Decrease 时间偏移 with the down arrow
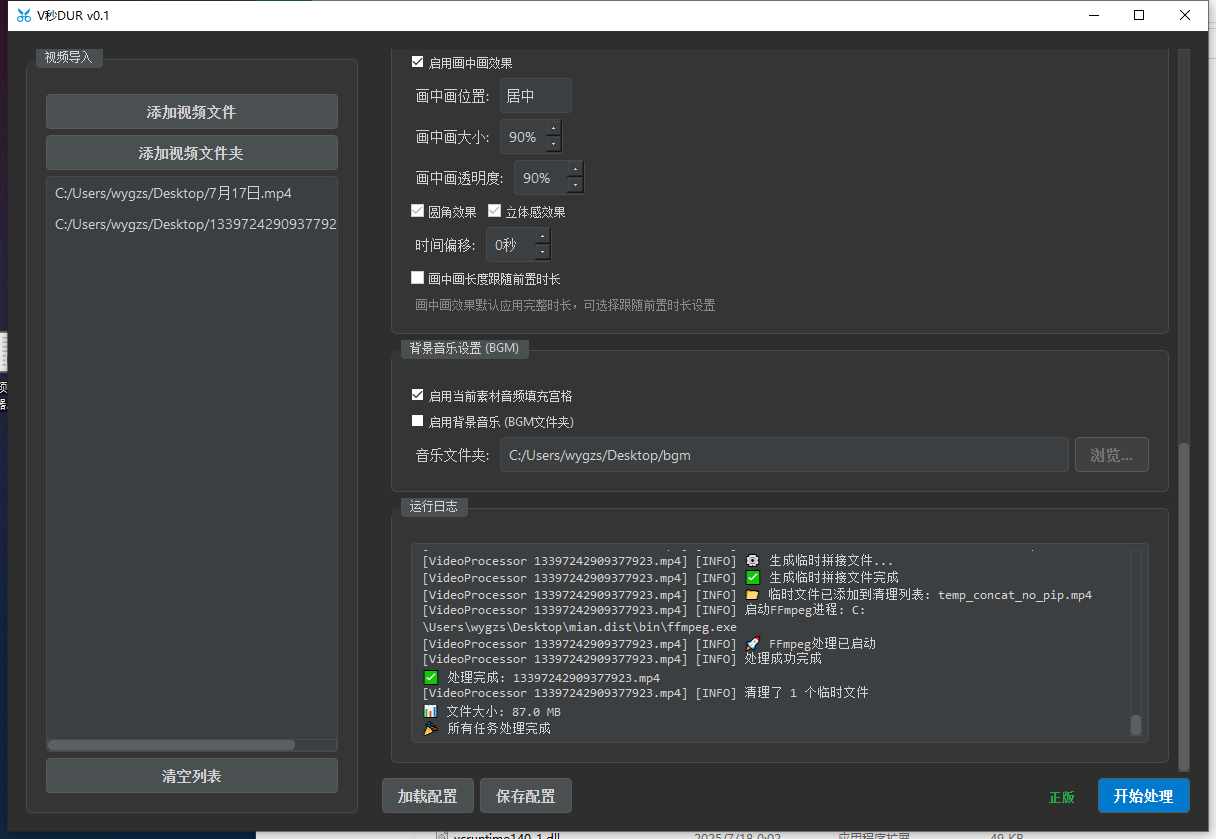This screenshot has width=1216, height=839. (x=541, y=253)
